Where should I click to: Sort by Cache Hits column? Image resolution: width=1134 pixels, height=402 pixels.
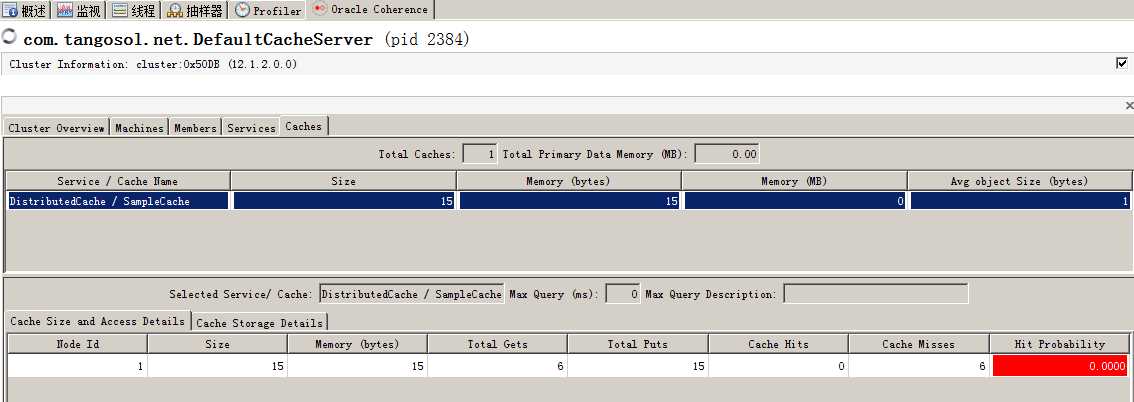pyautogui.click(x=778, y=344)
